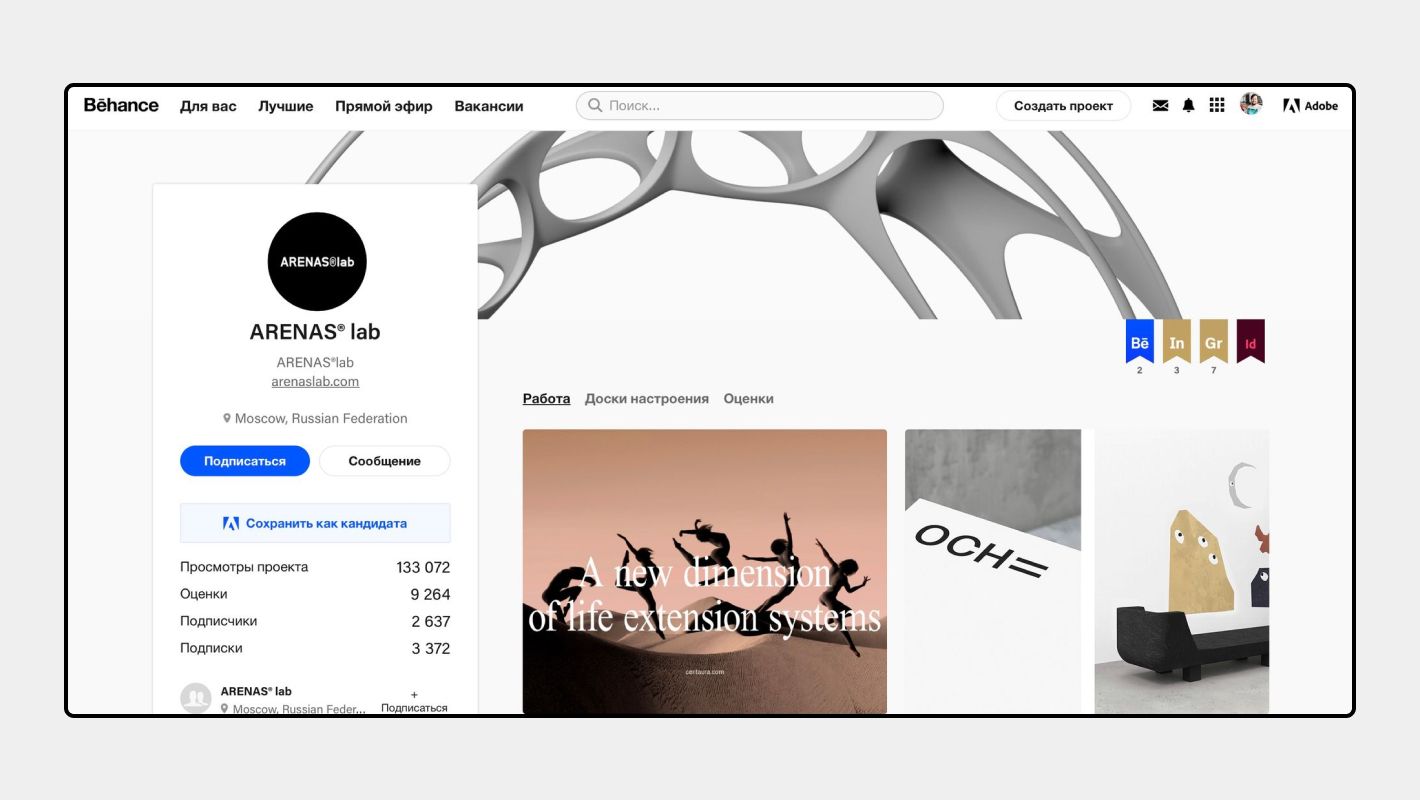Click the search magnifier icon
Screen dimensions: 1420x800
595,105
